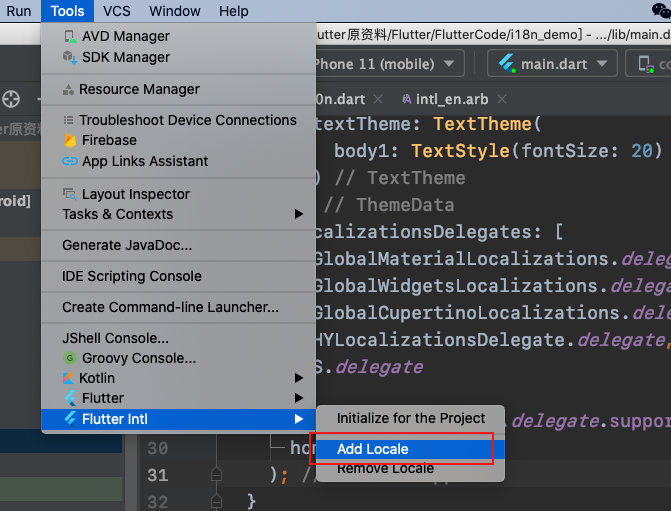Click TextStyle in the code editor
The image size is (671, 511).
click(x=460, y=151)
